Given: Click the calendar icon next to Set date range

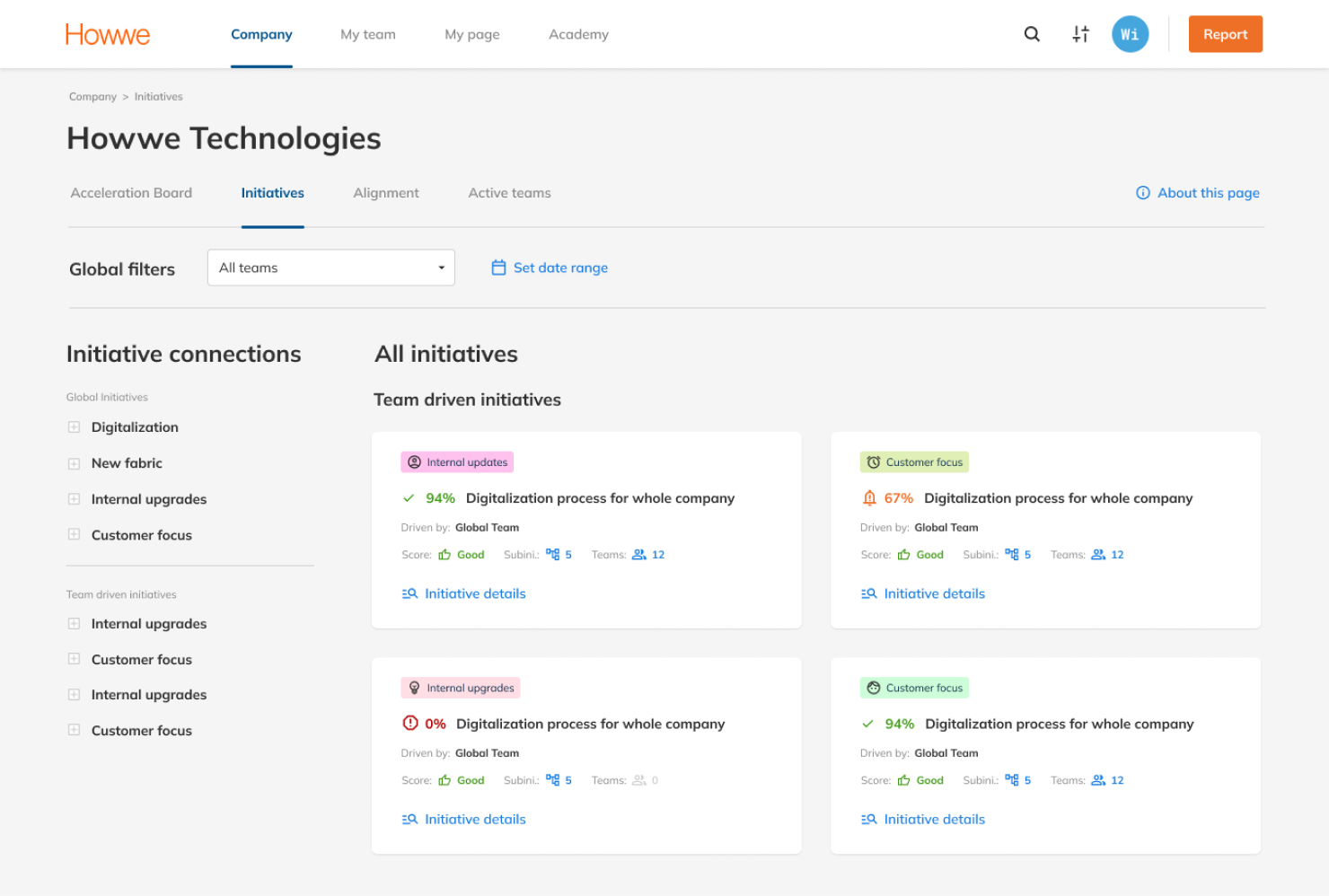Looking at the screenshot, I should point(498,268).
